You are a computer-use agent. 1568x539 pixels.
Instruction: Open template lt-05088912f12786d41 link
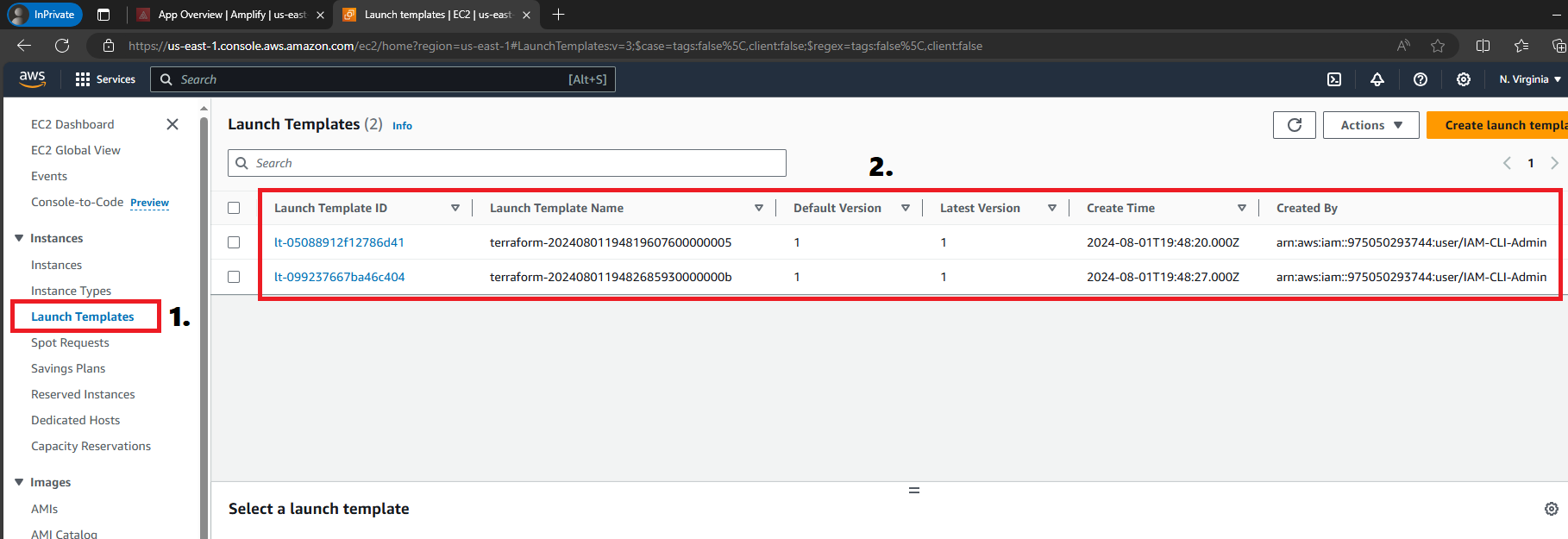pos(339,242)
